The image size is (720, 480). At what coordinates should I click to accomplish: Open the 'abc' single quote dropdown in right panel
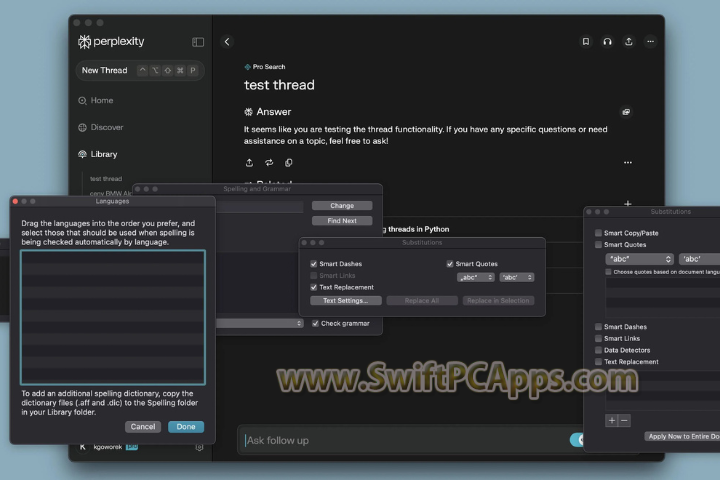(x=699, y=259)
